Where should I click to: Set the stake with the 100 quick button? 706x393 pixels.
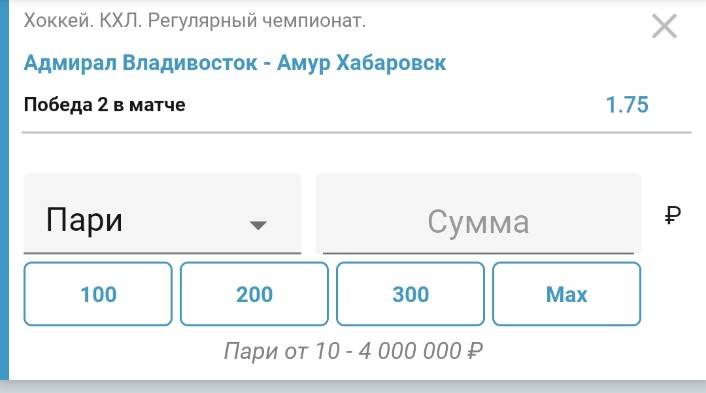pos(98,294)
